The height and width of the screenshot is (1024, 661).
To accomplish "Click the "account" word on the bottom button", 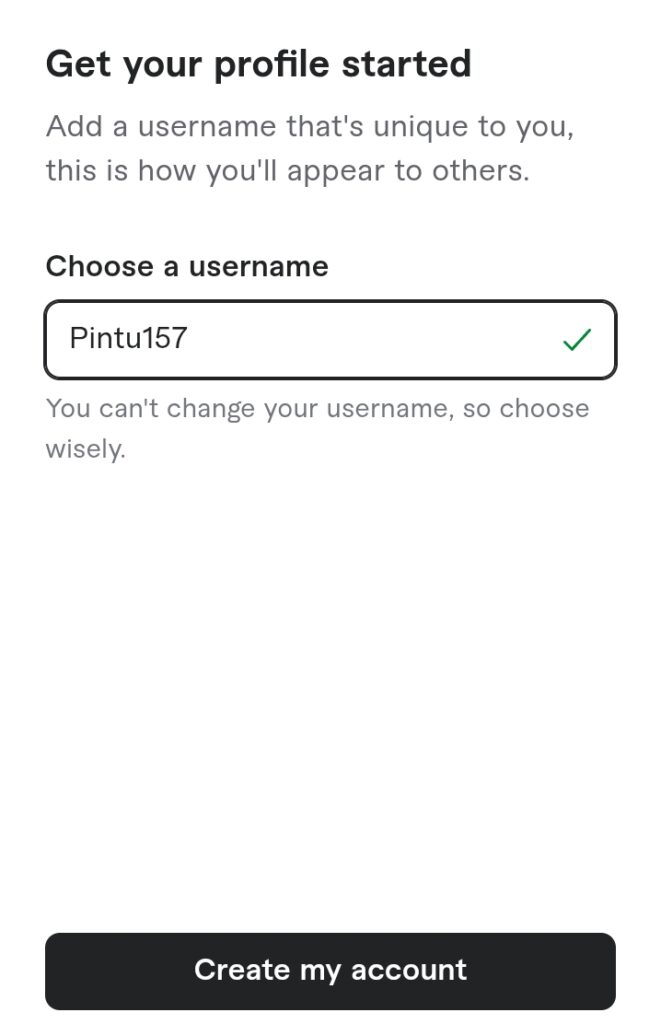I will click(x=408, y=970).
